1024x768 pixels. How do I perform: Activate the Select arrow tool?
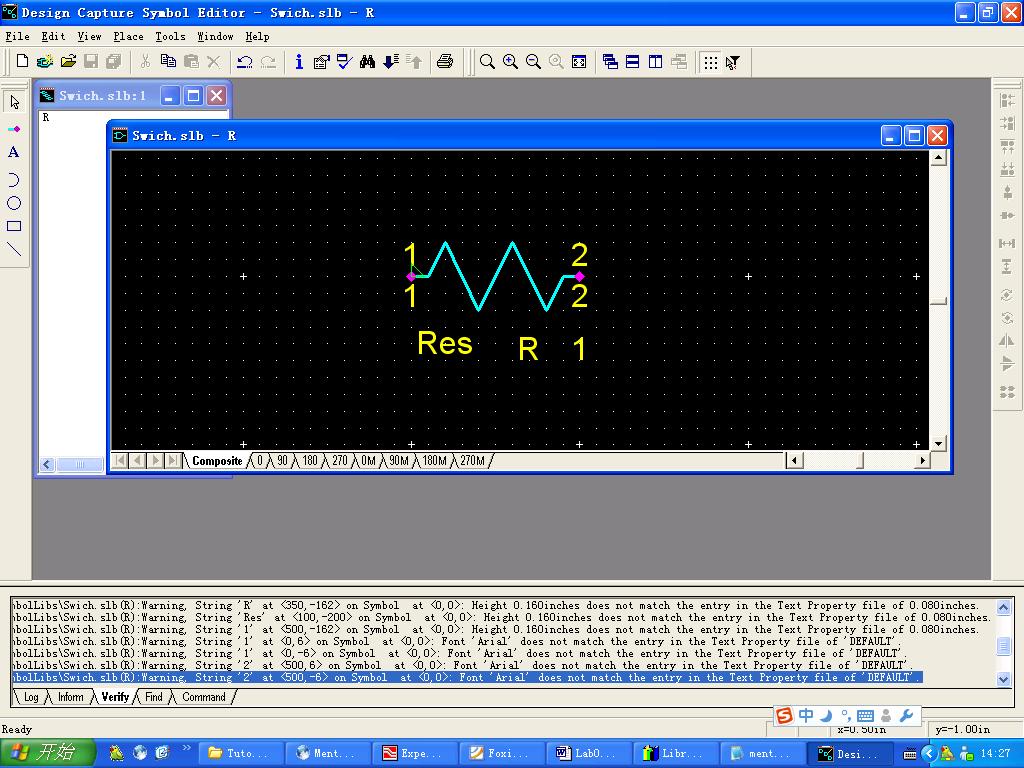[x=14, y=102]
